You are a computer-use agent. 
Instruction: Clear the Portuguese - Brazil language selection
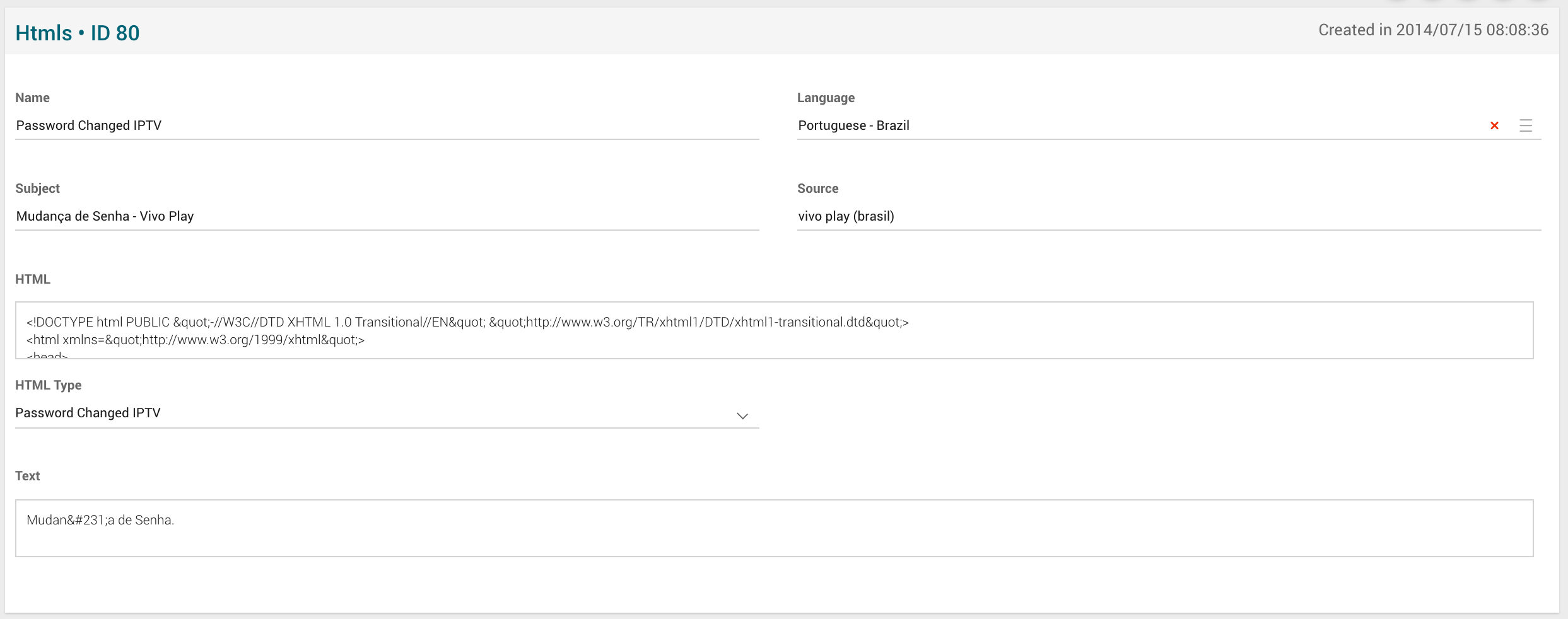point(1494,125)
